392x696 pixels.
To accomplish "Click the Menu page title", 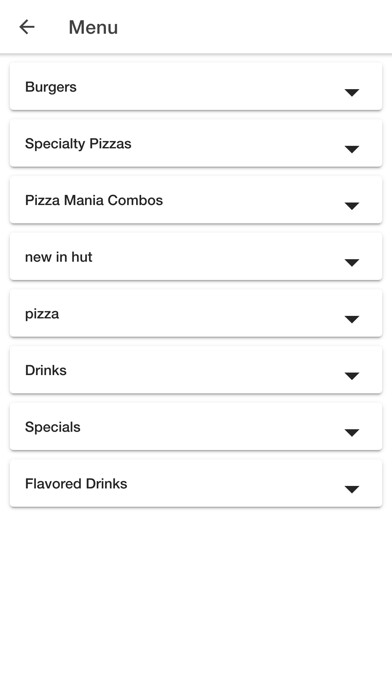I will pos(93,28).
